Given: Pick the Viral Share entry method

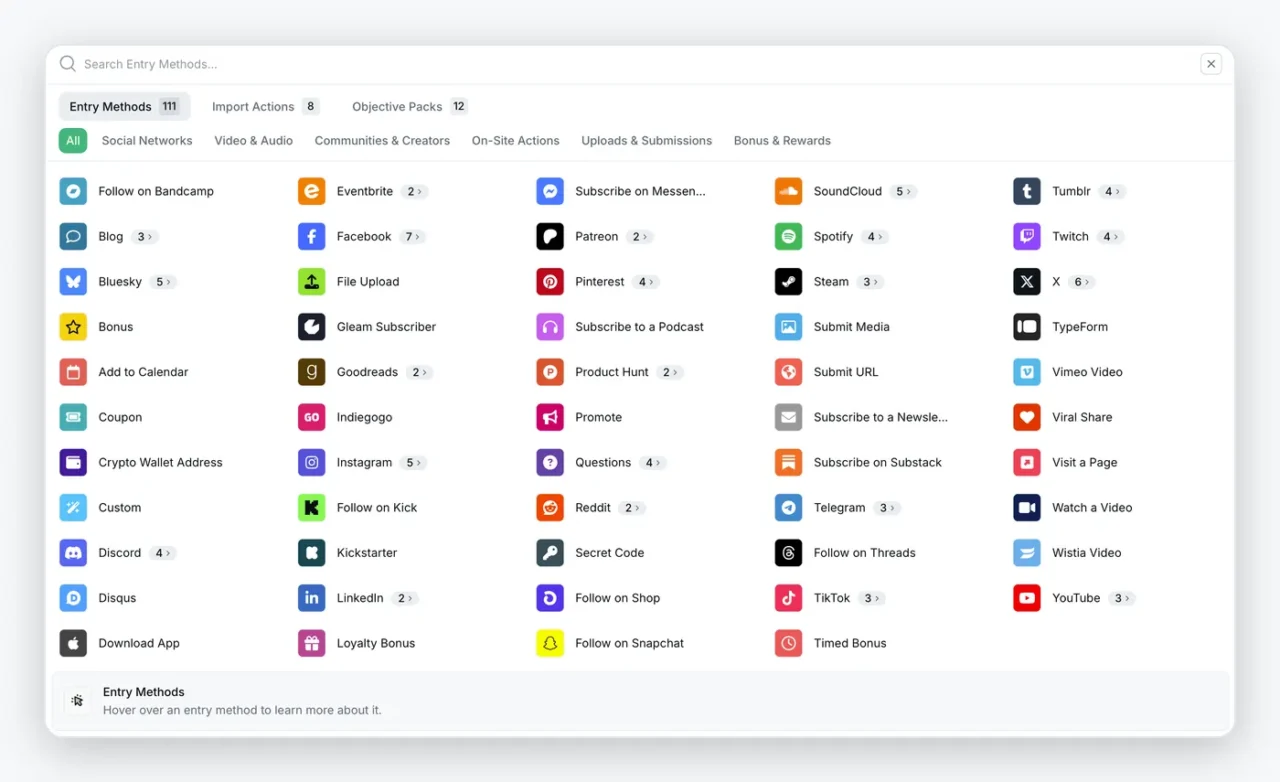Looking at the screenshot, I should 1063,417.
